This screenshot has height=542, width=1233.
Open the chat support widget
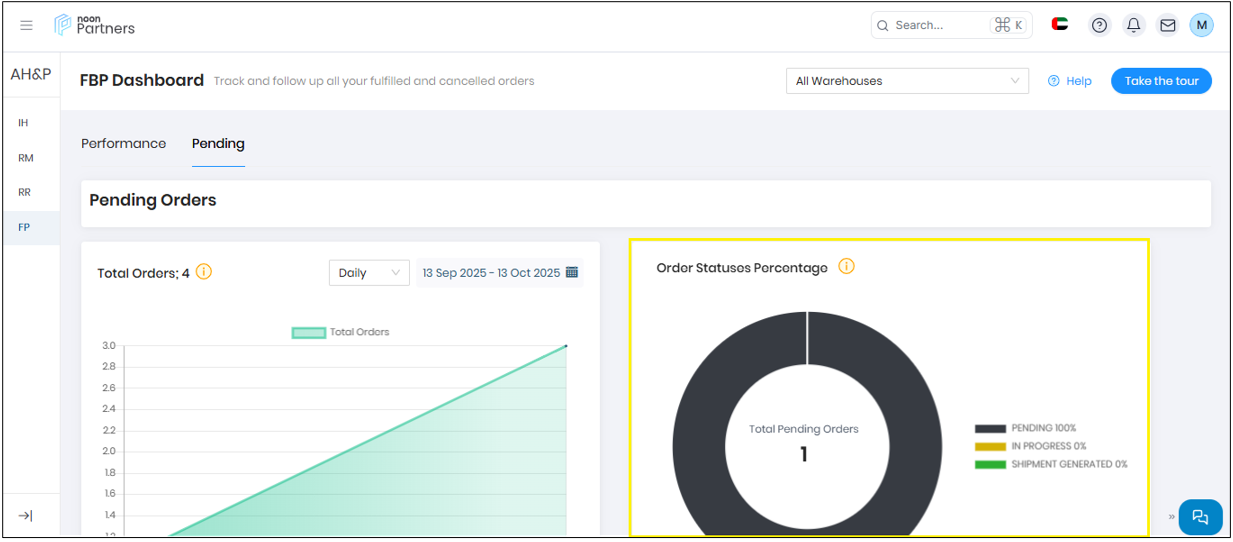click(x=1200, y=517)
